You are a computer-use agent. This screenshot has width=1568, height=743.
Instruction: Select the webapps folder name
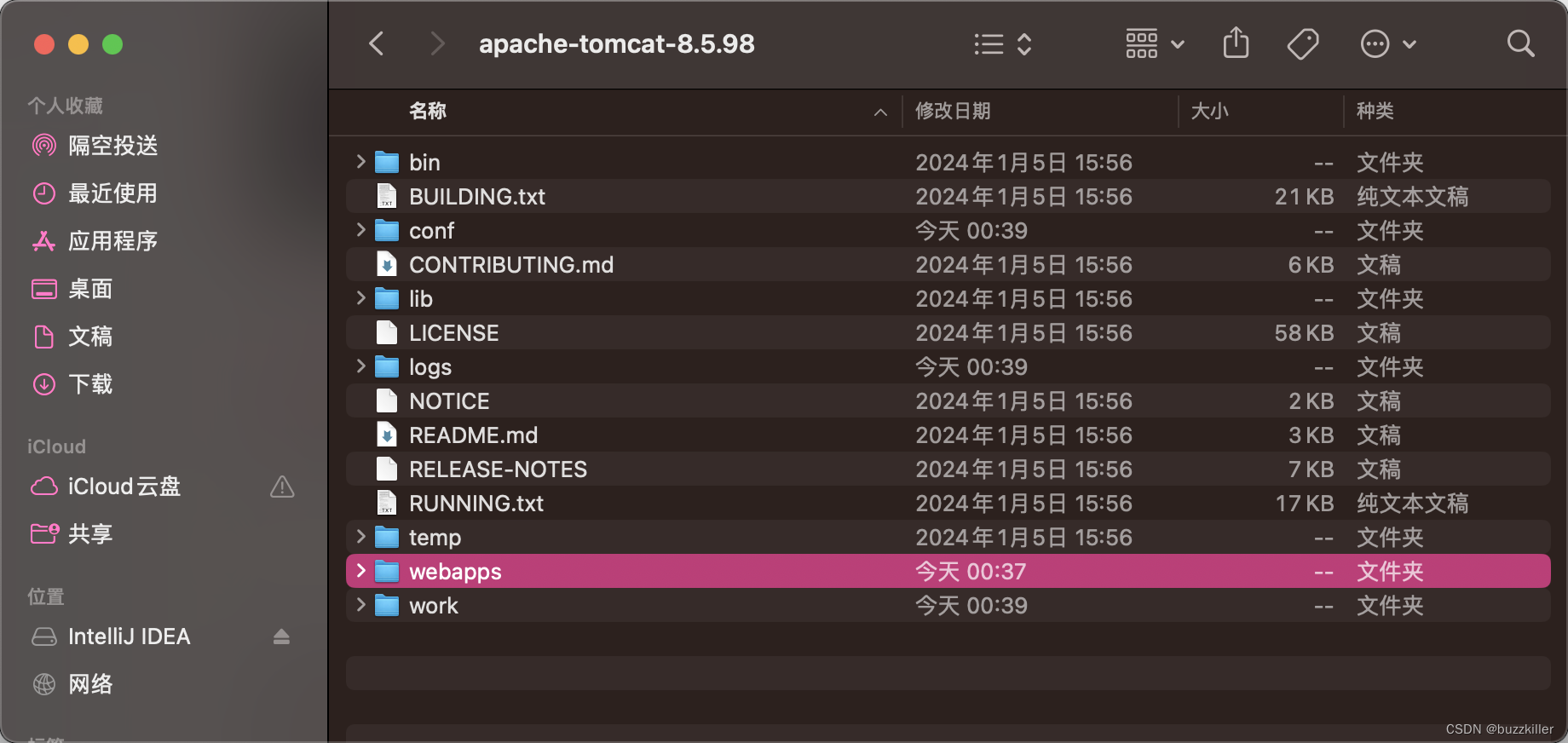pos(455,572)
